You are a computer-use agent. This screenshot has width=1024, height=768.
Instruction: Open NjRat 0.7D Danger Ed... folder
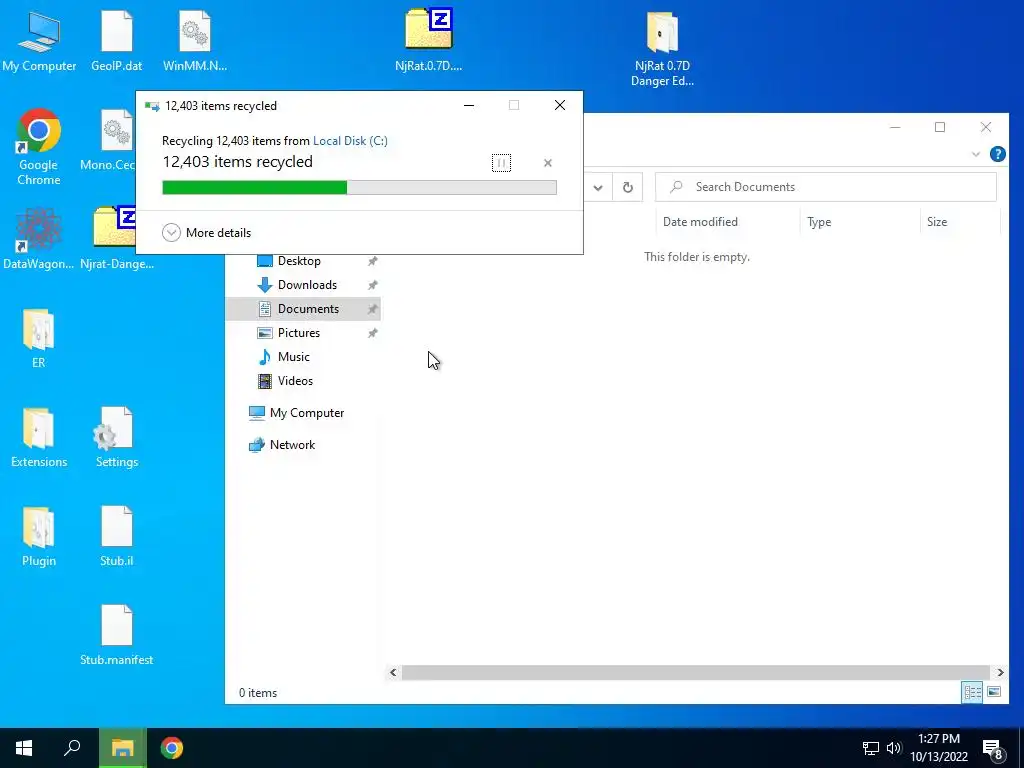[x=662, y=49]
